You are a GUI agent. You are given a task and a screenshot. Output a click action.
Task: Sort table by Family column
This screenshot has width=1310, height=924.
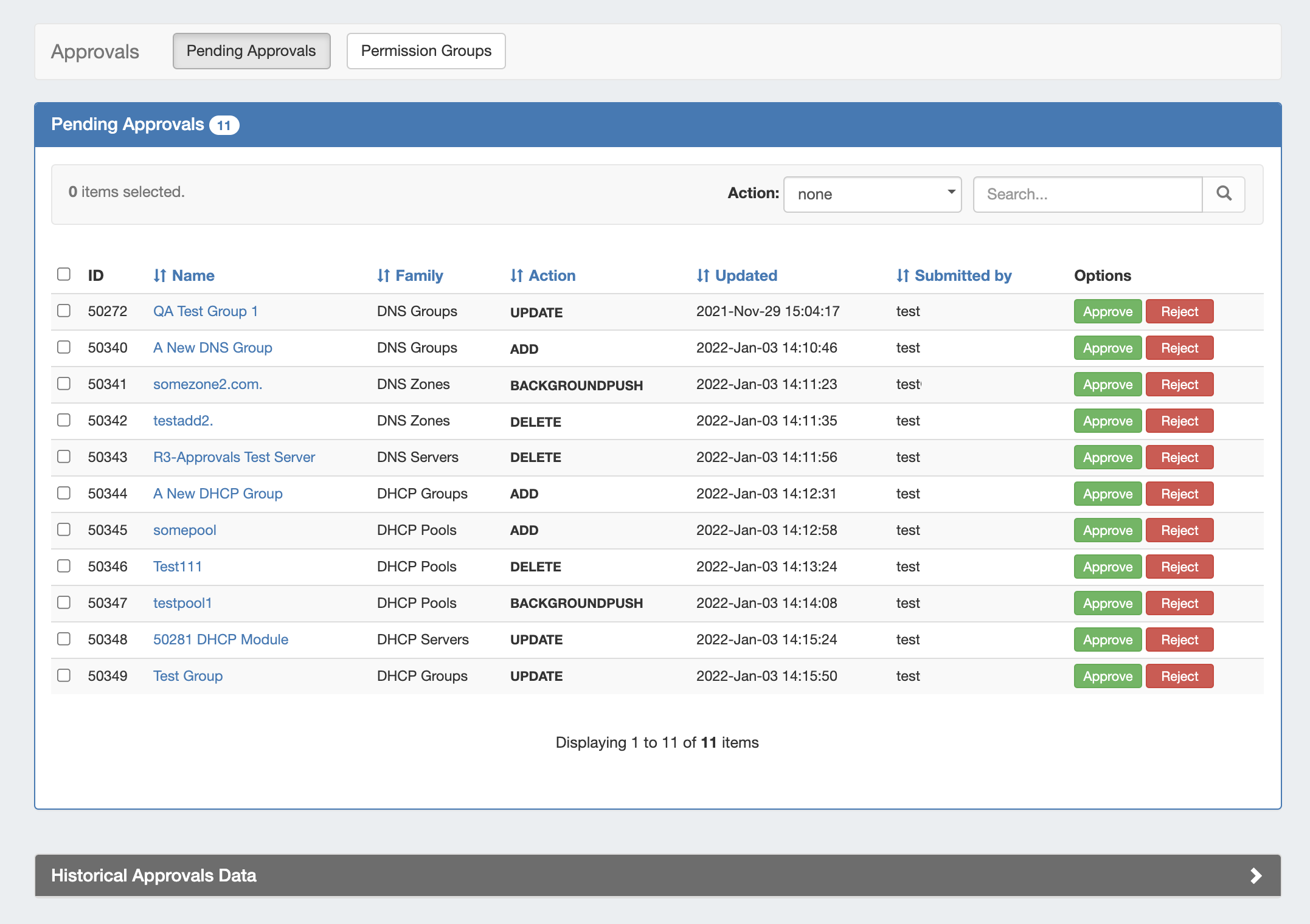(x=410, y=275)
